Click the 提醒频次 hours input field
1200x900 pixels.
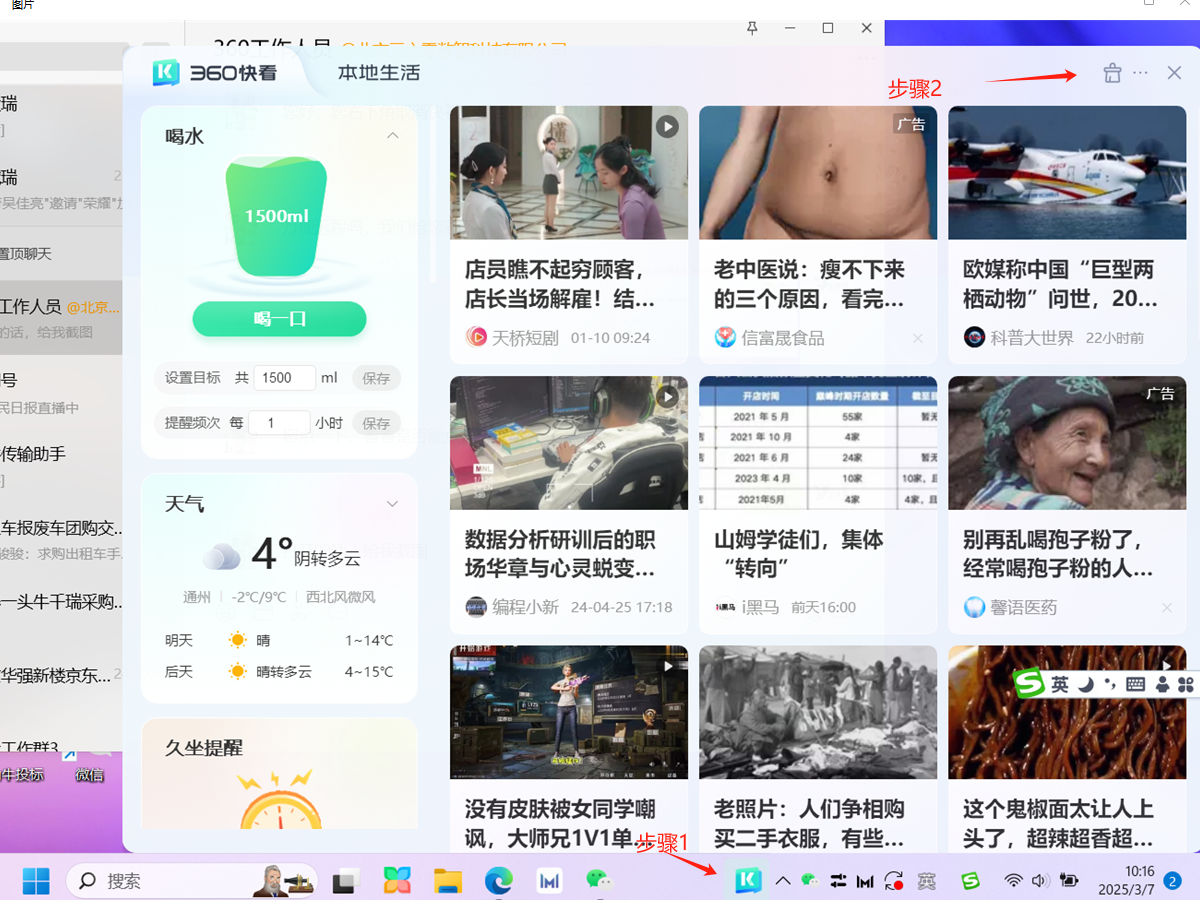279,423
